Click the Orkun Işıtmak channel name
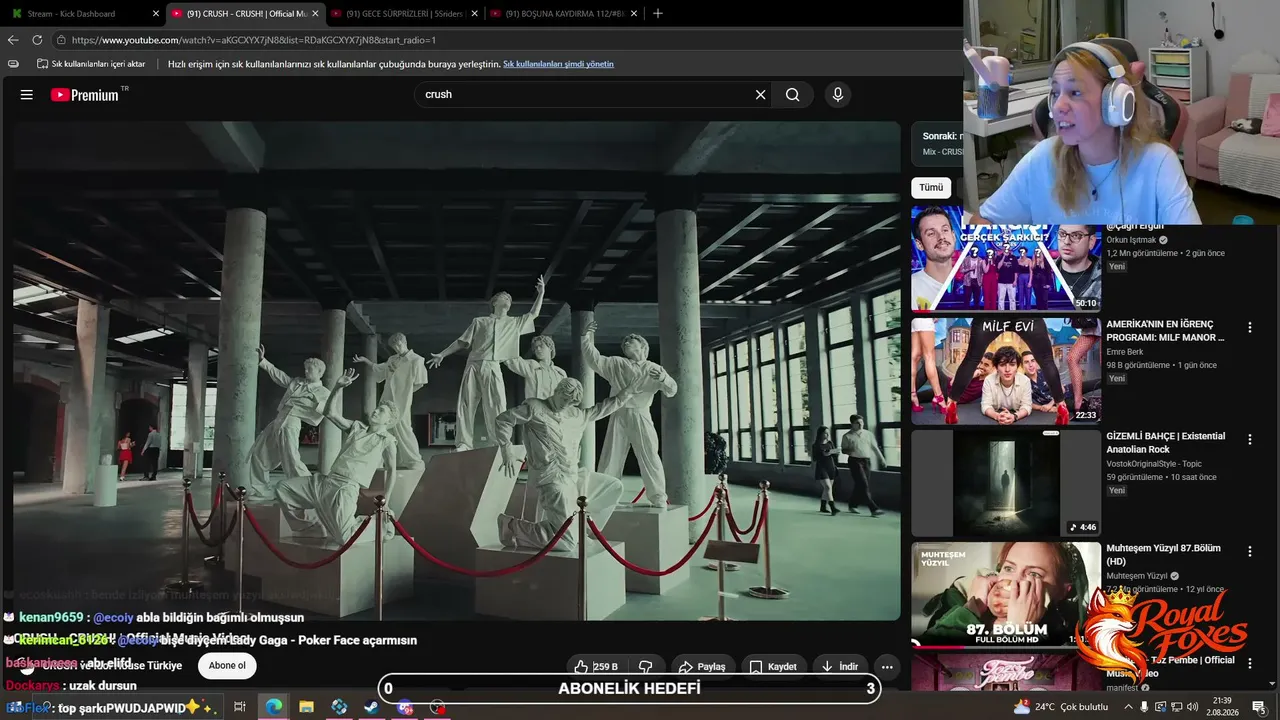 point(1131,240)
